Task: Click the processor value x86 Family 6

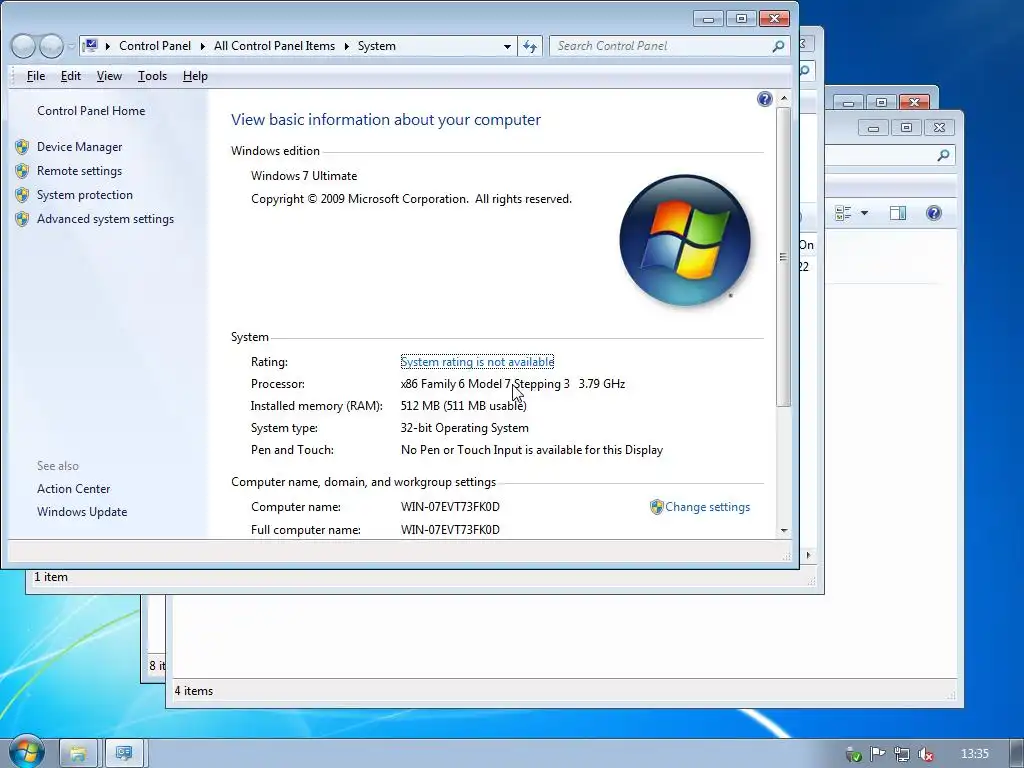Action: coord(513,384)
